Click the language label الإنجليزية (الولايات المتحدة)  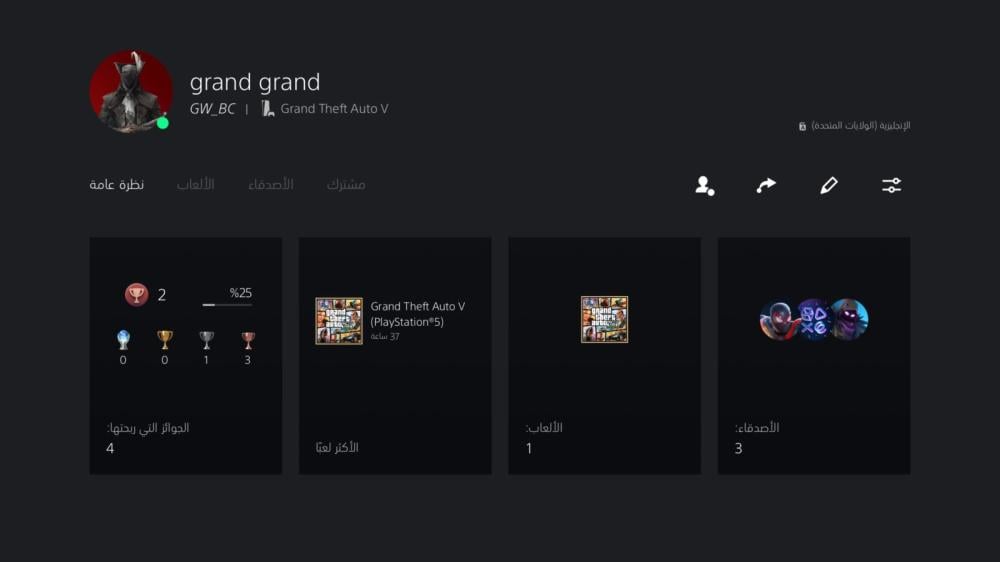[859, 126]
